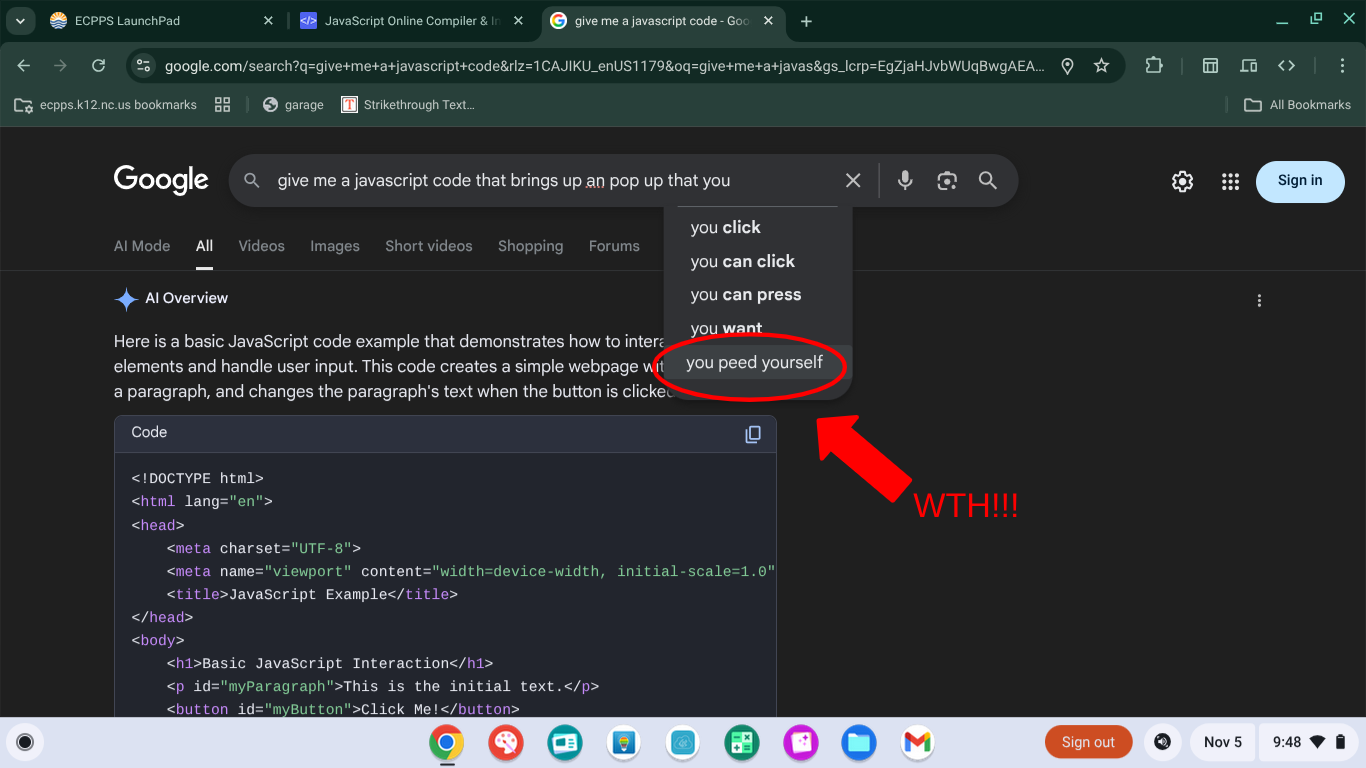Open Chrome three-dot main menu
Image resolution: width=1366 pixels, height=768 pixels.
1343,66
